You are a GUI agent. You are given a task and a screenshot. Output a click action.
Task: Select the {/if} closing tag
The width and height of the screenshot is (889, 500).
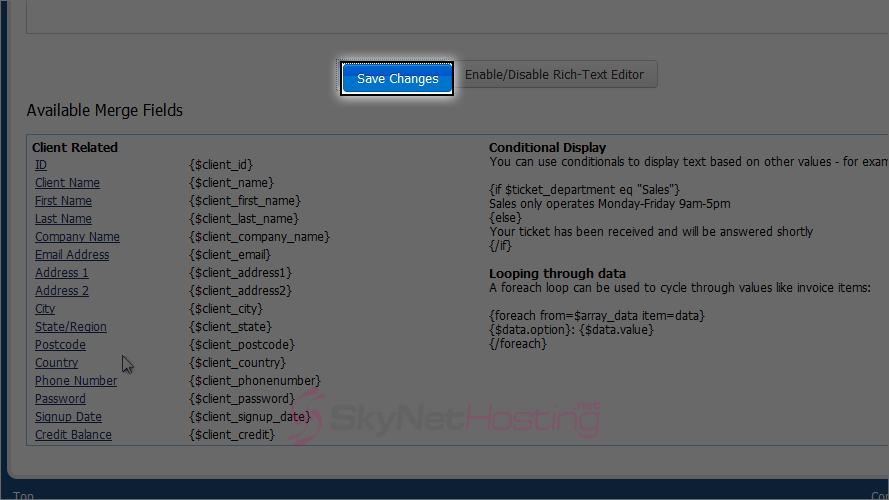(x=500, y=246)
